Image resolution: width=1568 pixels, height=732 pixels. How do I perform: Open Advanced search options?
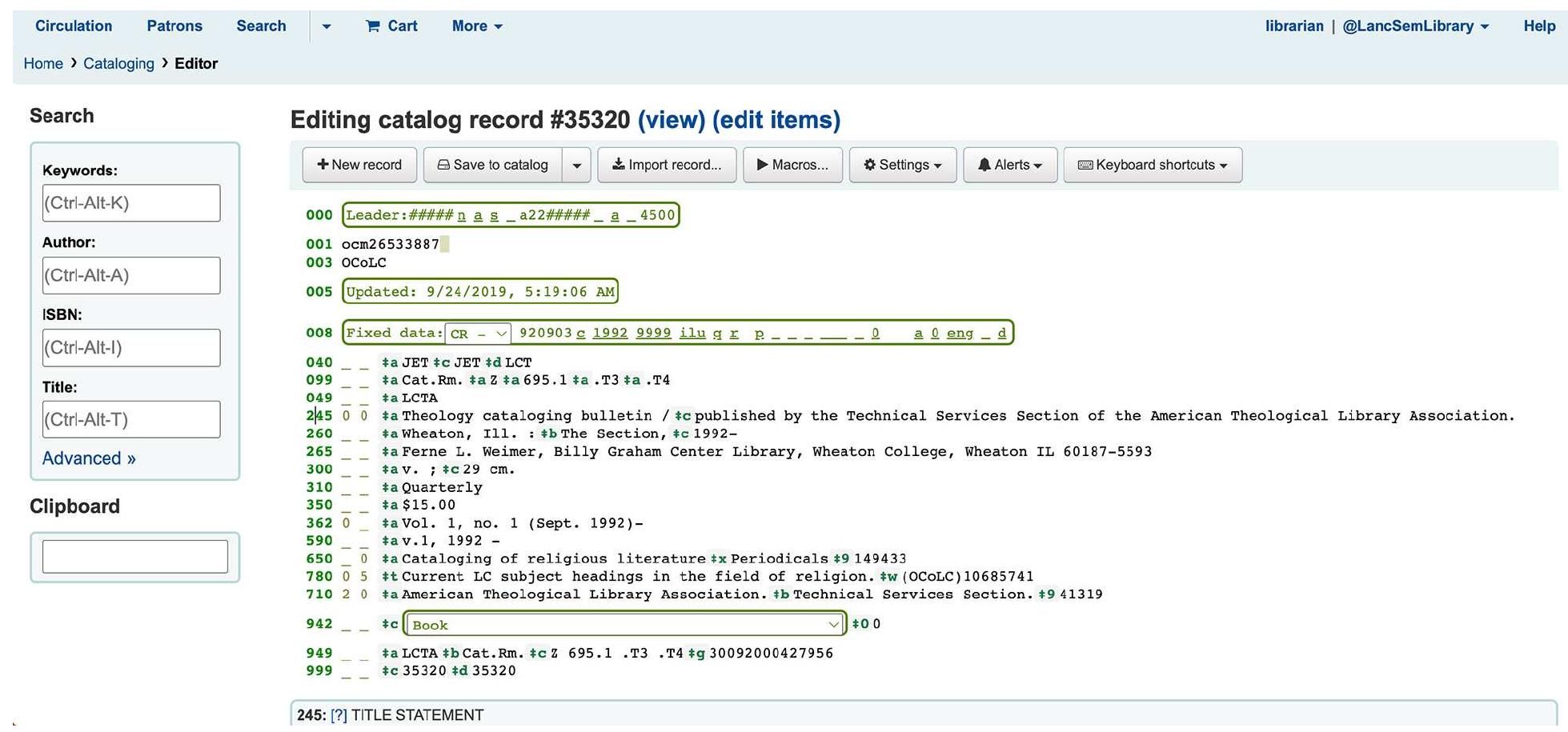pyautogui.click(x=88, y=458)
